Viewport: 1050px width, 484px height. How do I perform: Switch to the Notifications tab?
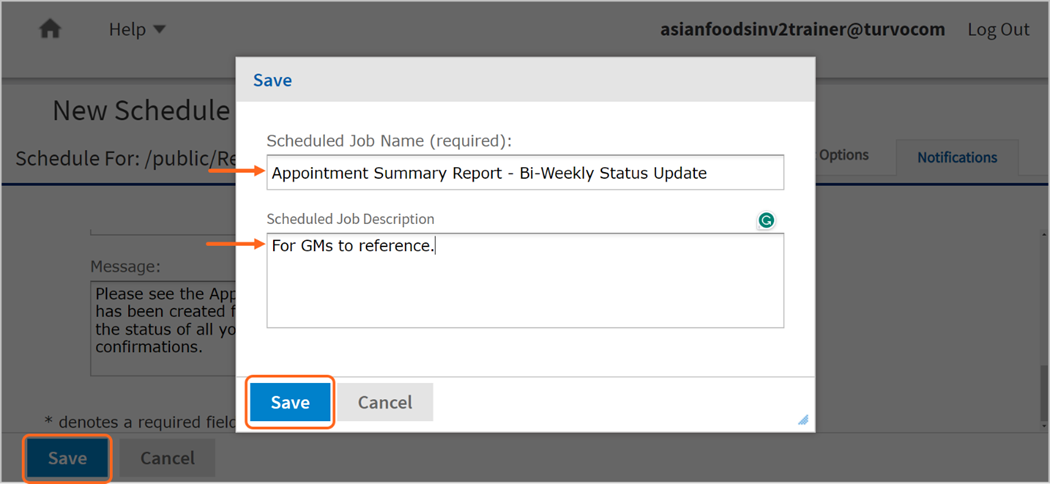(x=957, y=158)
